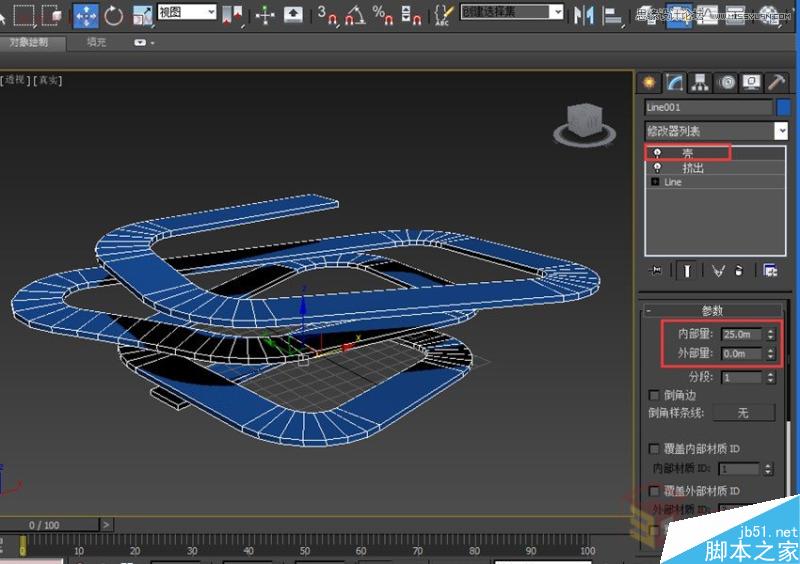Open the Utilities hammer panel
The width and height of the screenshot is (800, 564).
point(775,82)
